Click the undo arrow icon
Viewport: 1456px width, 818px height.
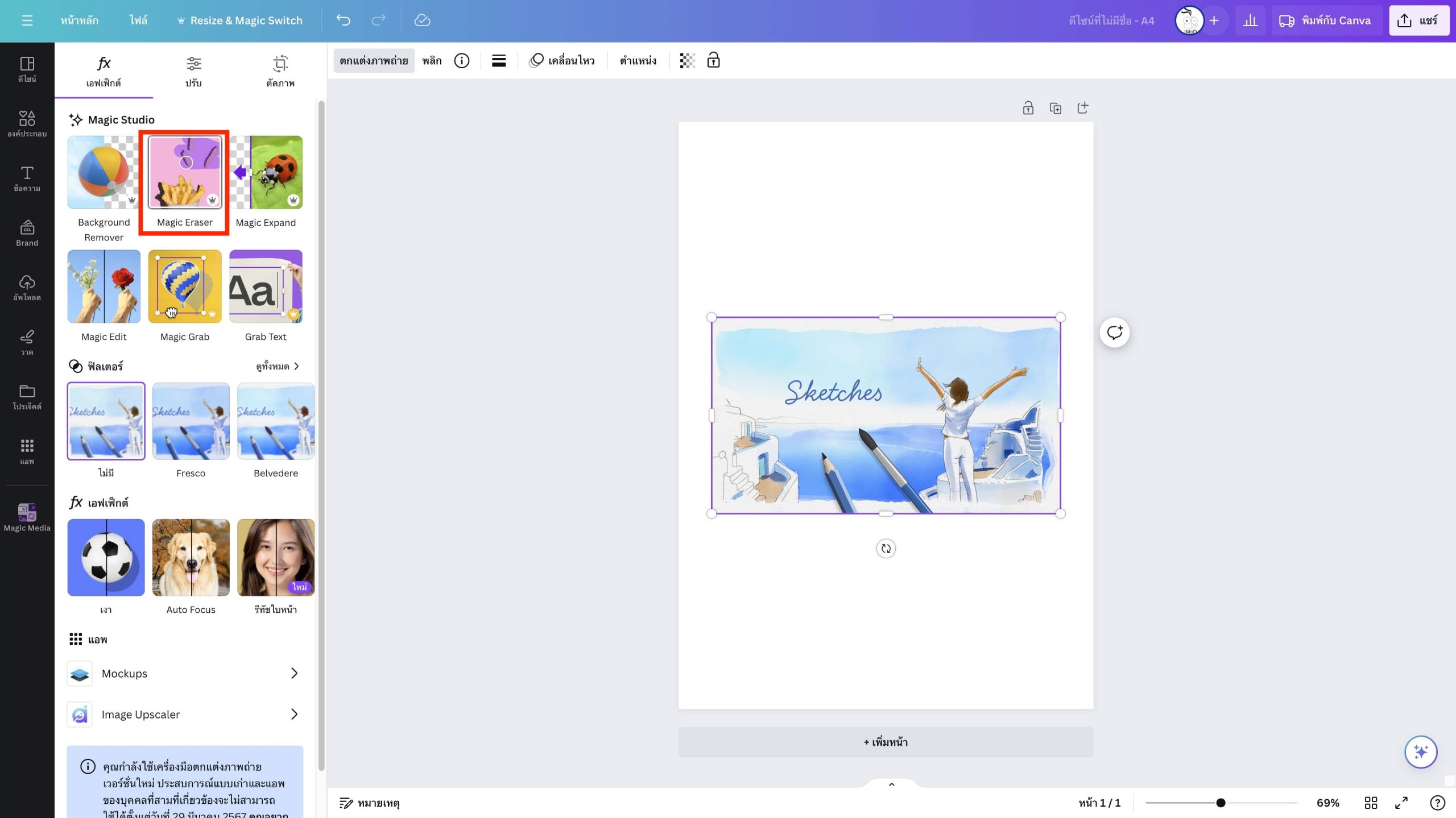pos(343,20)
